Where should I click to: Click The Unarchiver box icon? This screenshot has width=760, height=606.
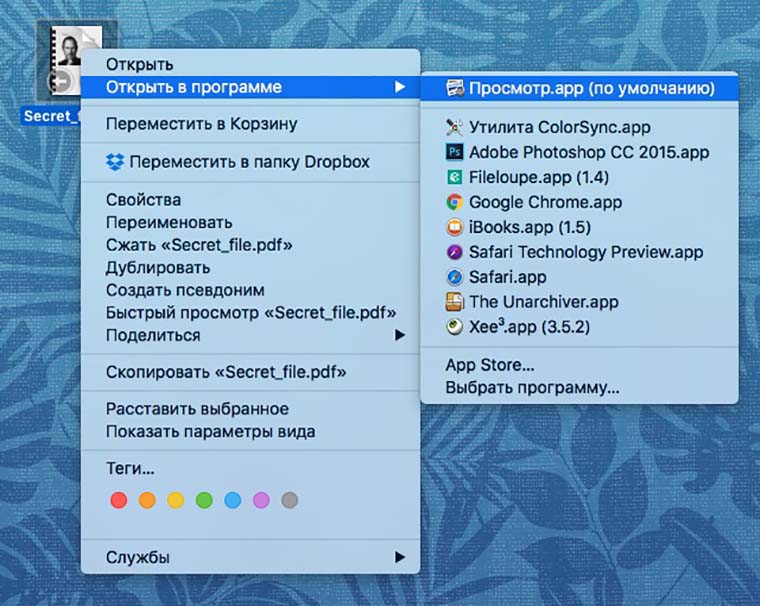455,302
